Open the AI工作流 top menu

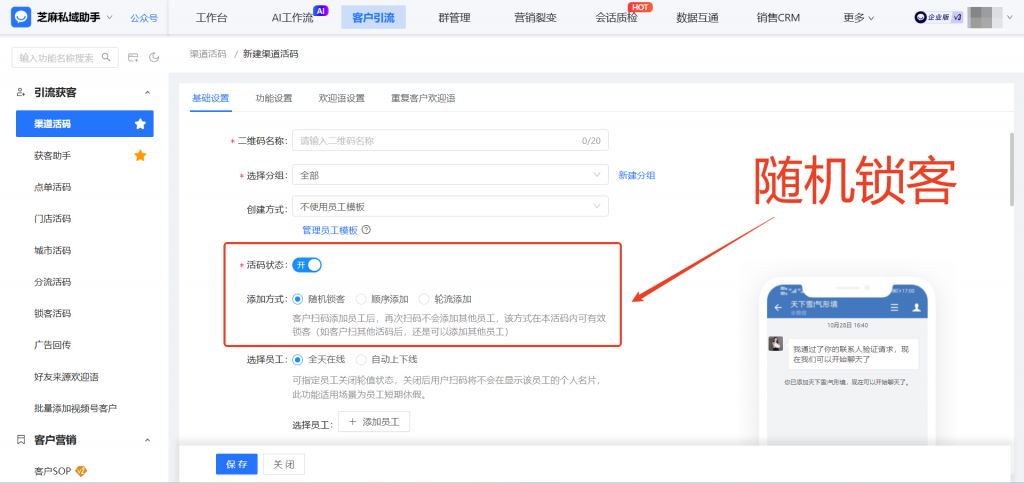[x=293, y=18]
